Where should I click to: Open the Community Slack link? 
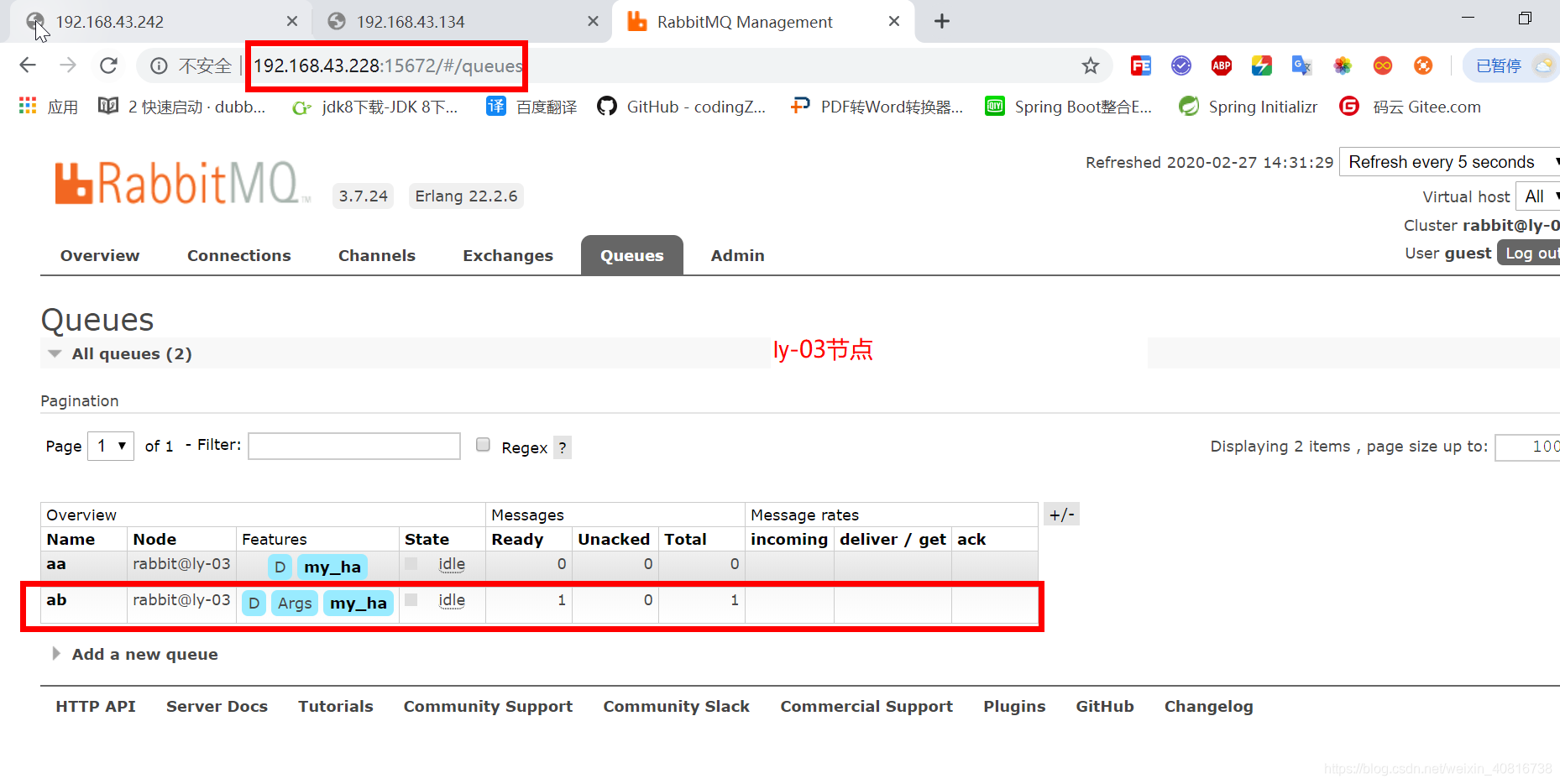click(x=676, y=706)
